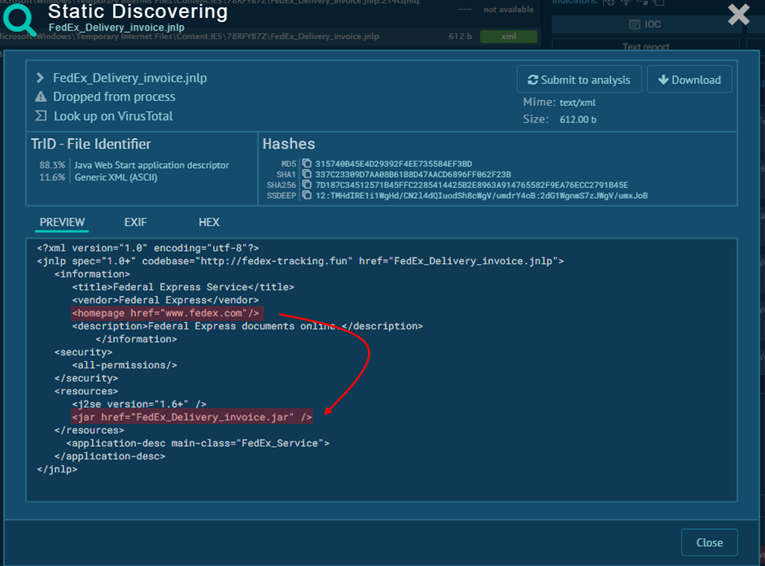The width and height of the screenshot is (765, 566).
Task: Close the Static Discovering dialog with the X
Action: pyautogui.click(x=739, y=14)
